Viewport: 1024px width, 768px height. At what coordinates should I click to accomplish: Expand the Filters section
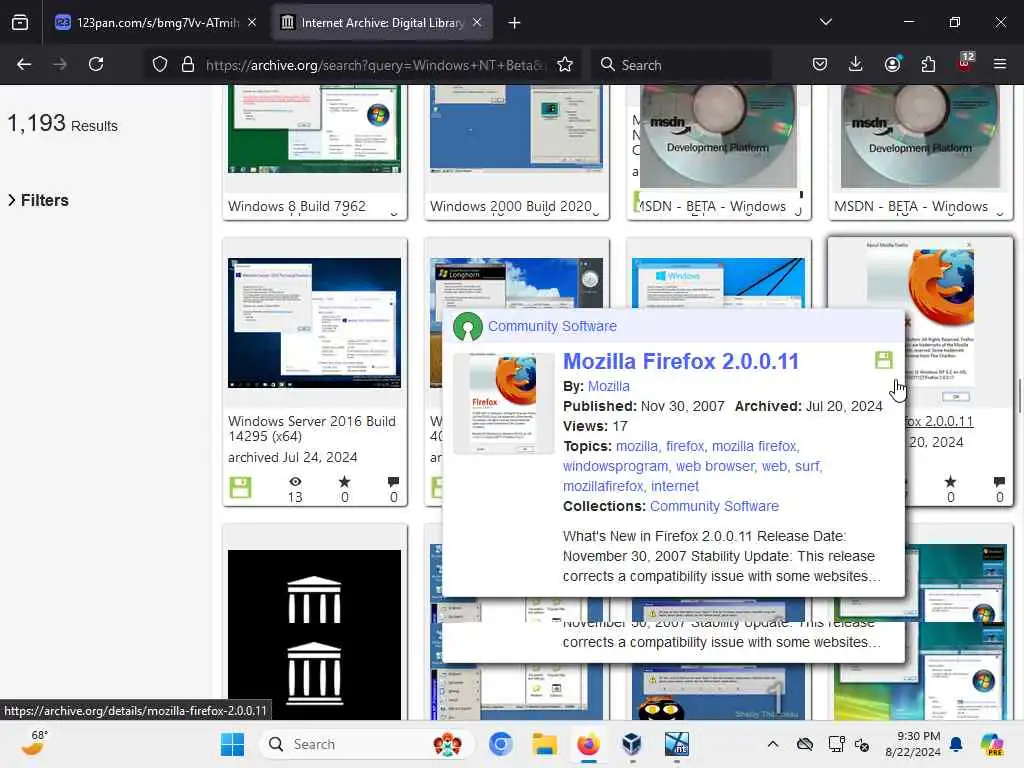tap(38, 200)
